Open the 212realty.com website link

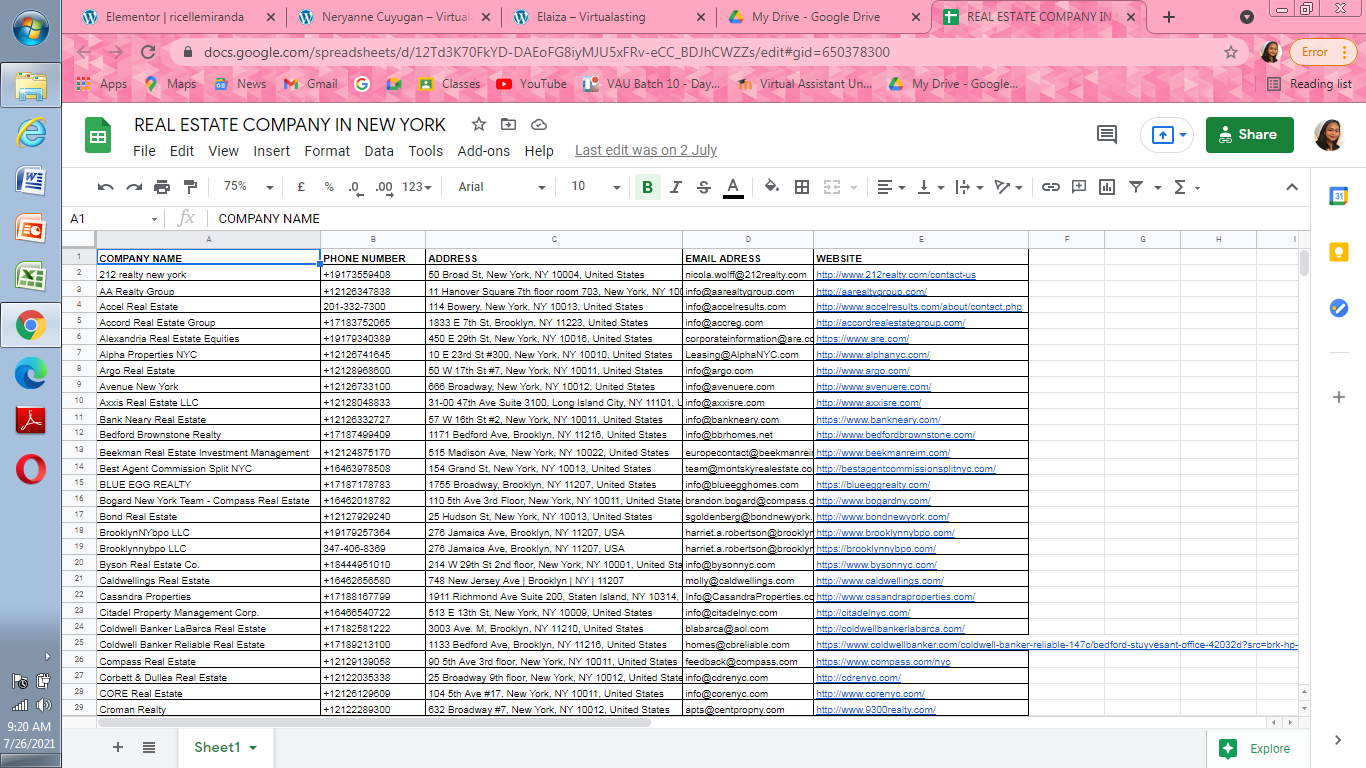896,274
